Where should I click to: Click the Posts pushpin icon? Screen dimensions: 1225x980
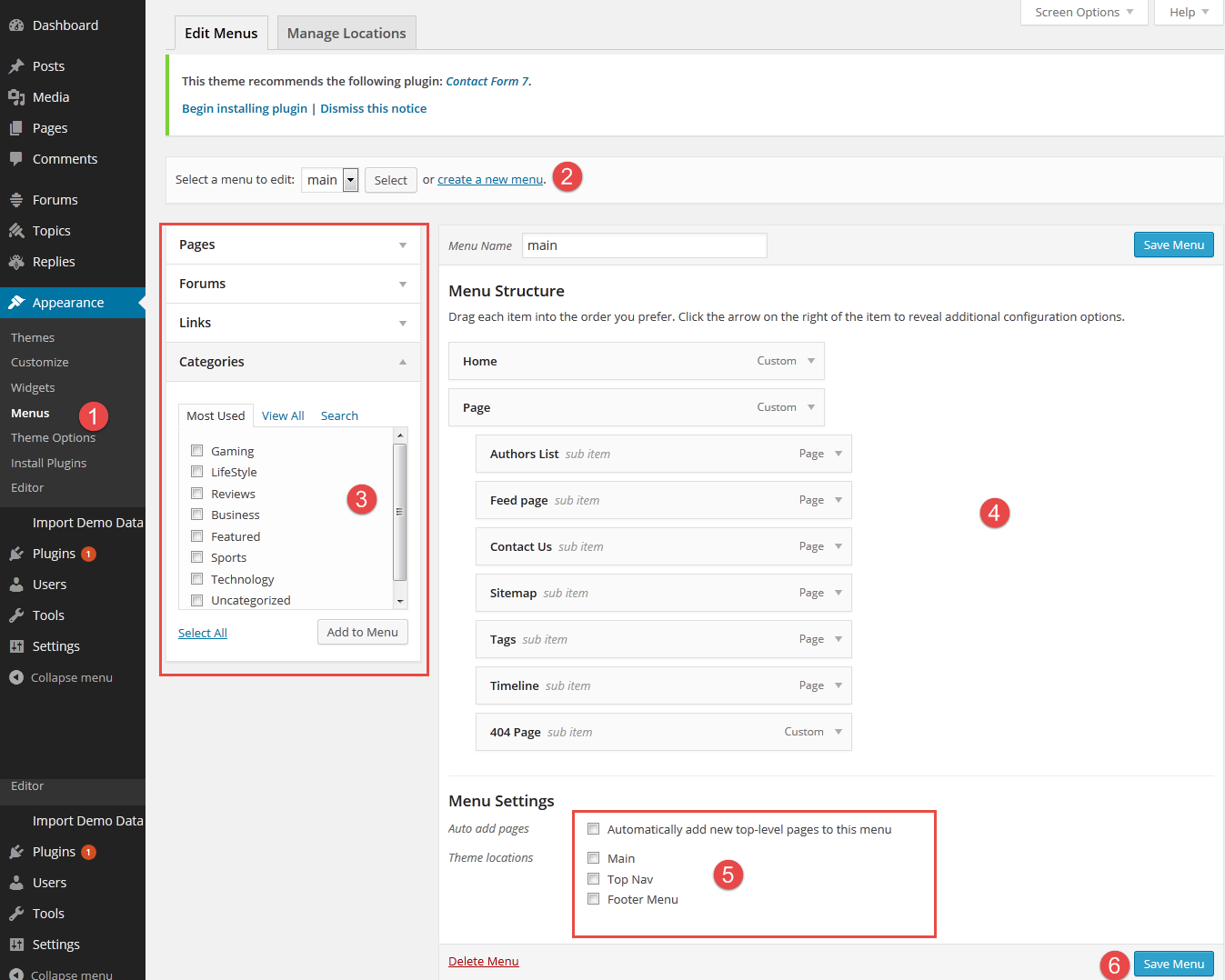click(x=16, y=66)
